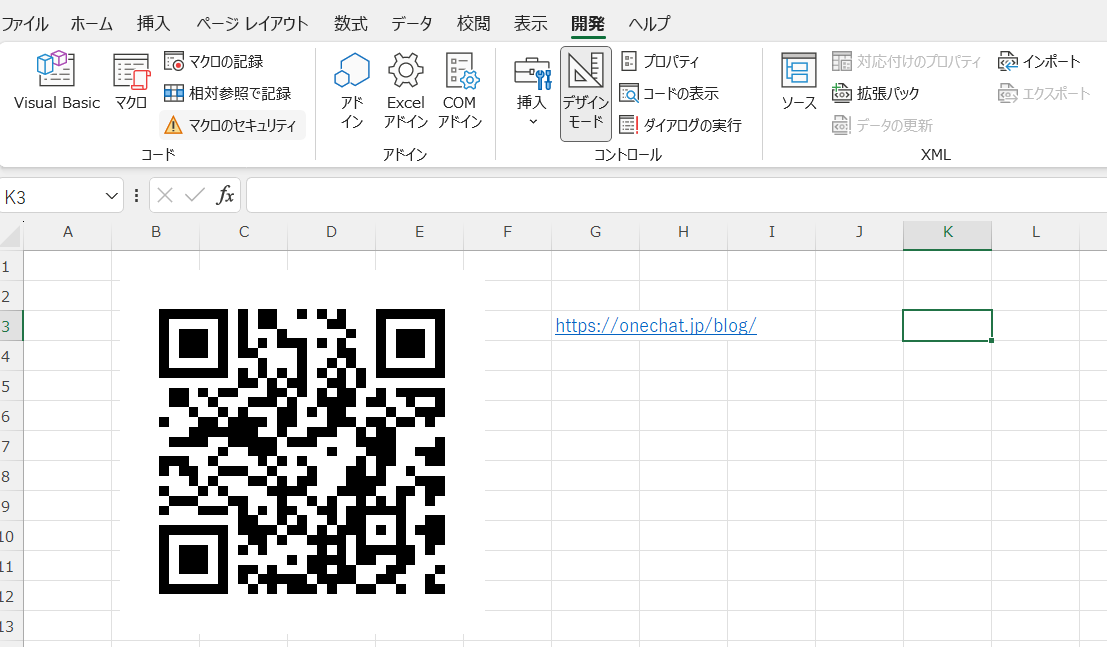Switch to the 挿入 ribbon tab
Image resolution: width=1107 pixels, height=647 pixels.
(x=153, y=23)
